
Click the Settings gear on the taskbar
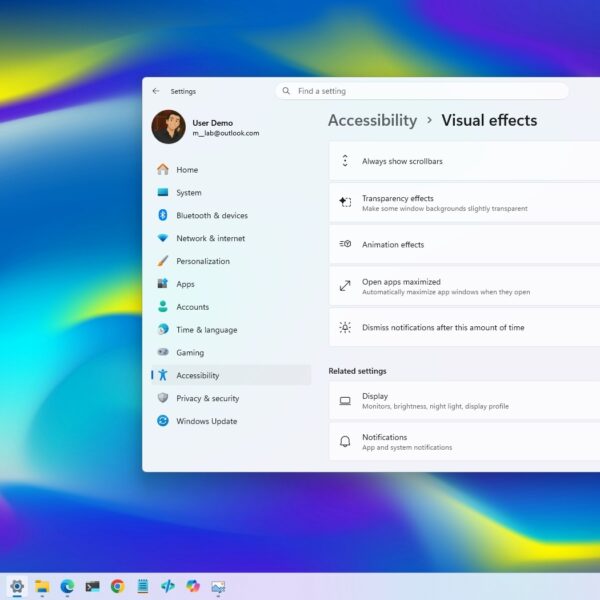17,586
